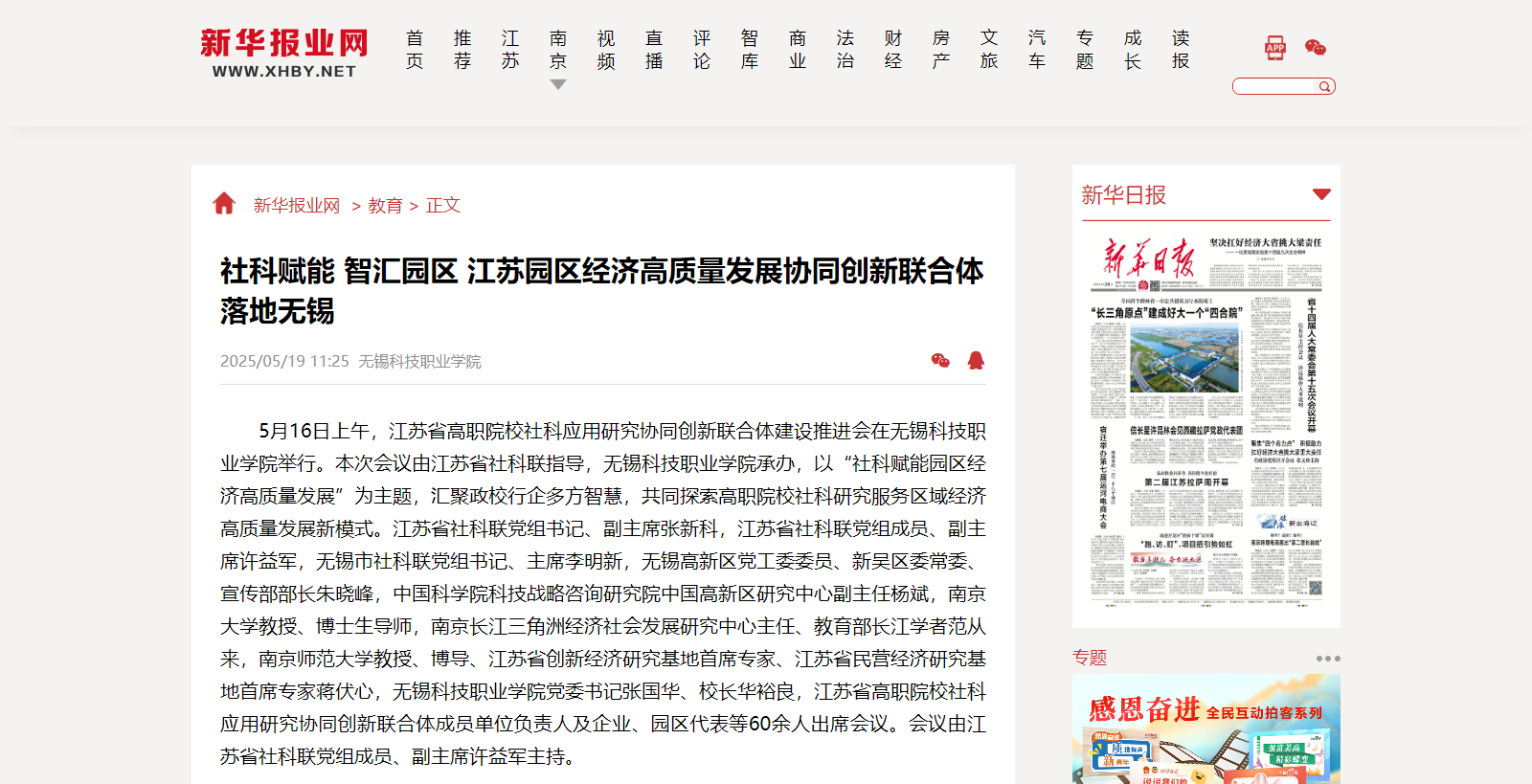This screenshot has height=784, width=1532.
Task: Click the search magnifier icon
Action: (1325, 87)
